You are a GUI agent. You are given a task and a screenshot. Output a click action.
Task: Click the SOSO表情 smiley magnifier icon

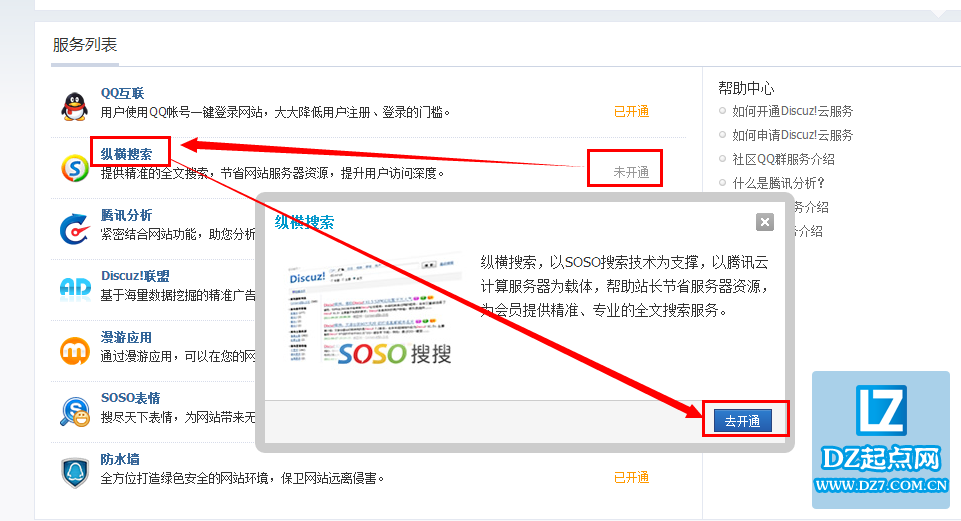tap(75, 411)
